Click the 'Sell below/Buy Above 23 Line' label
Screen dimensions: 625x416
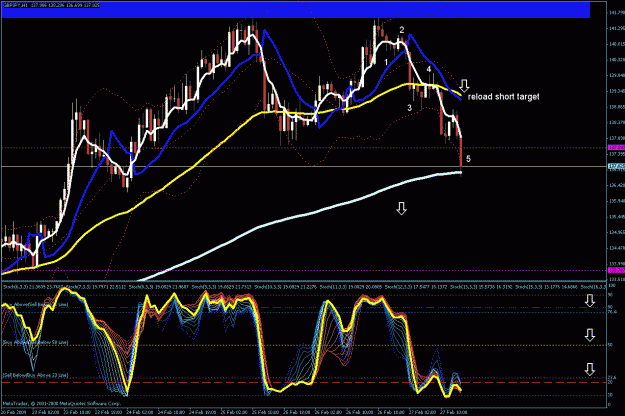(35, 375)
